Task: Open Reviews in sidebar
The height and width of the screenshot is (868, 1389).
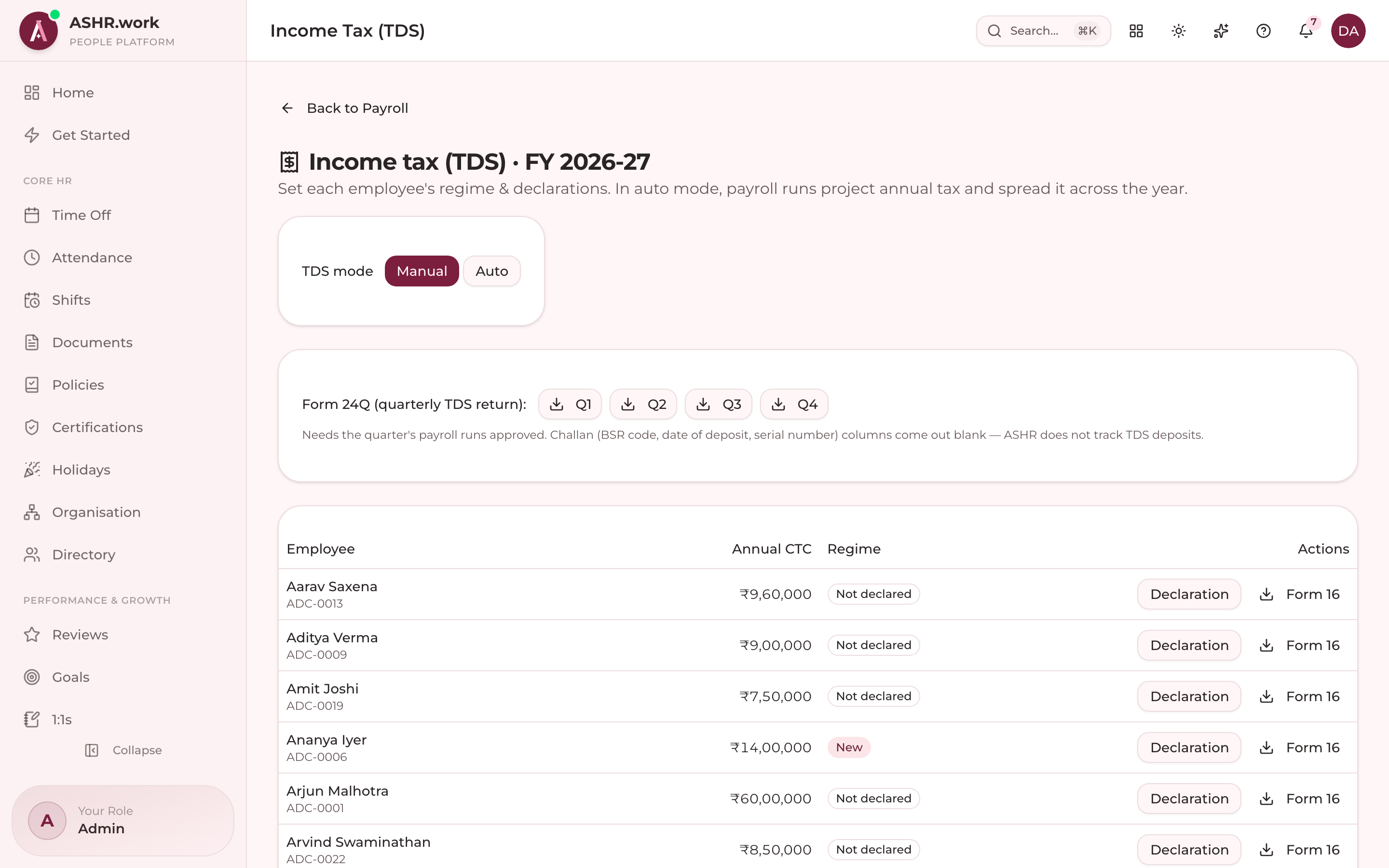Action: coord(123,635)
